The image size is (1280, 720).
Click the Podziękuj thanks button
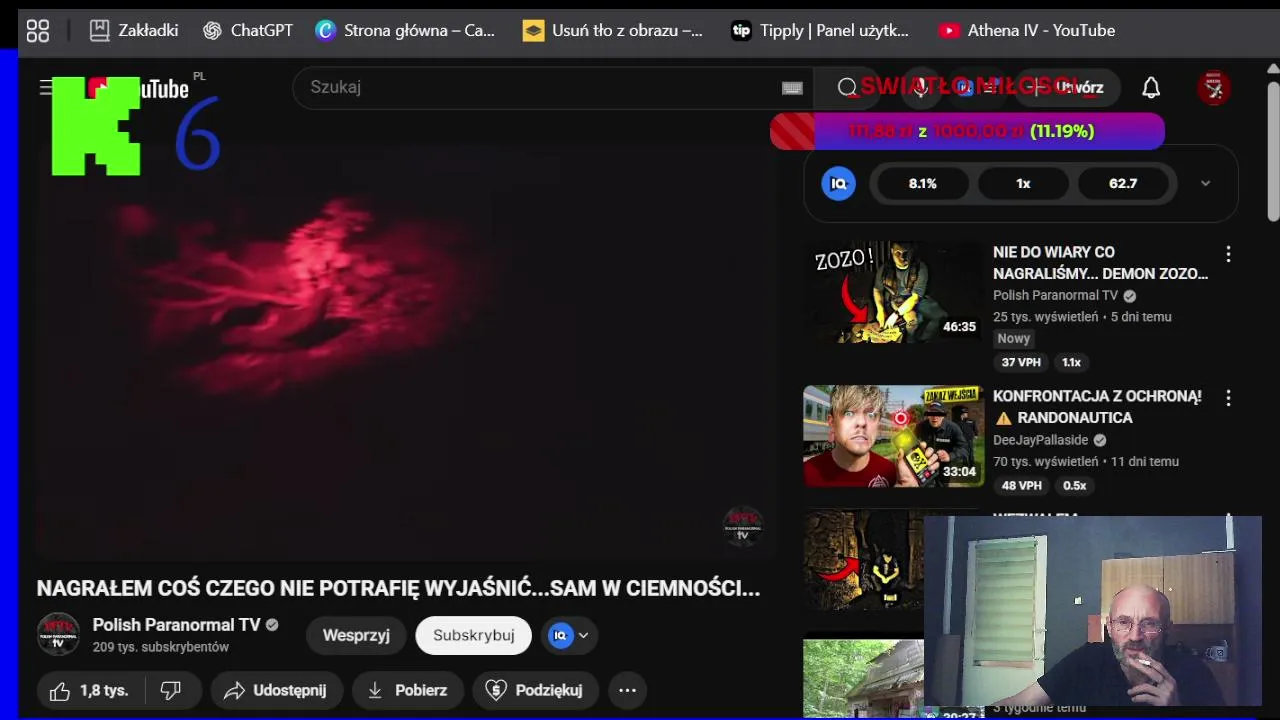[x=534, y=690]
